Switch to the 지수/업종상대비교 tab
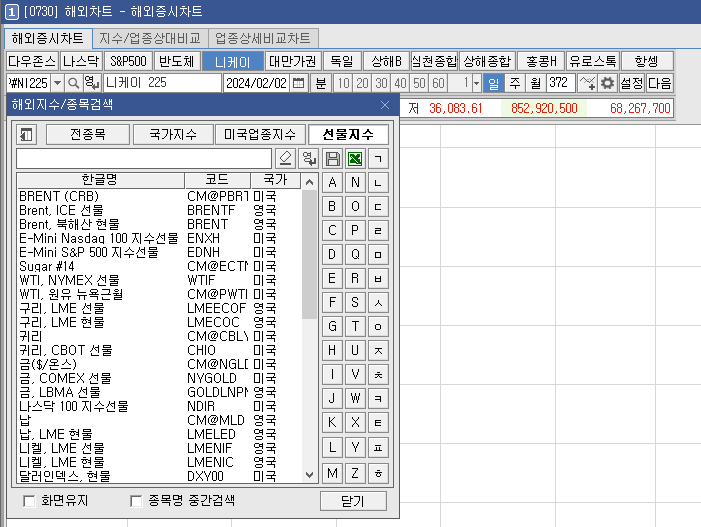The width and height of the screenshot is (701, 527). pos(150,38)
